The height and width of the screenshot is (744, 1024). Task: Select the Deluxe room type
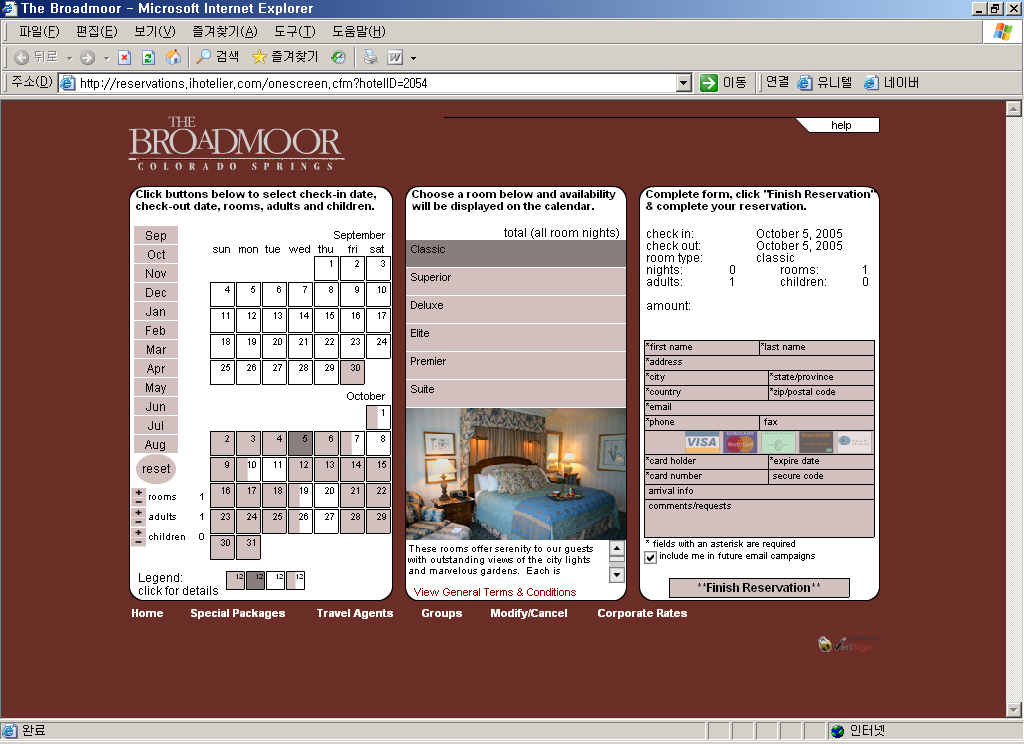point(516,309)
